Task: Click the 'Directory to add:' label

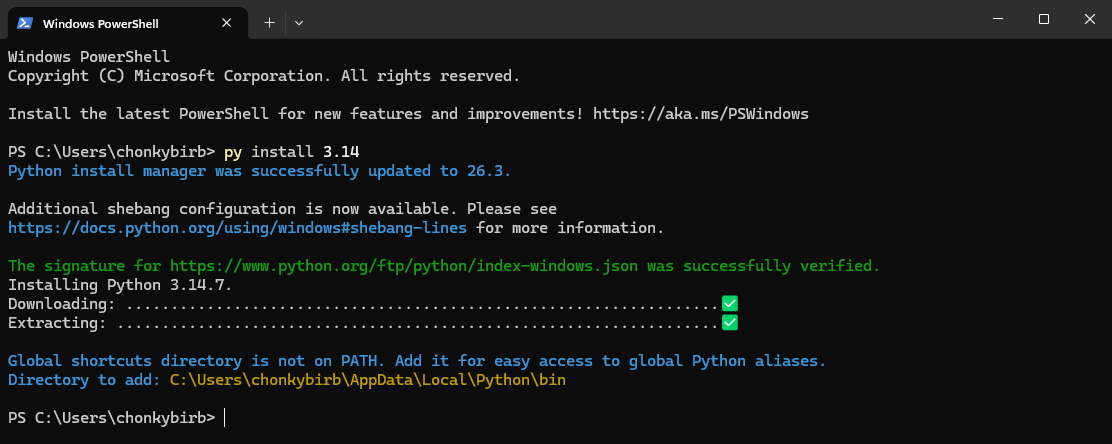Action: coord(84,380)
